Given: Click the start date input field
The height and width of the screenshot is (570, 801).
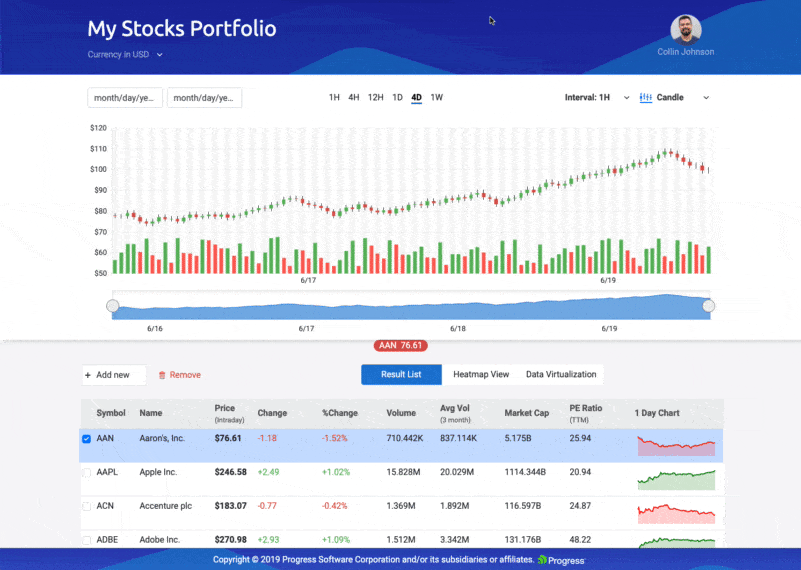Looking at the screenshot, I should [125, 98].
